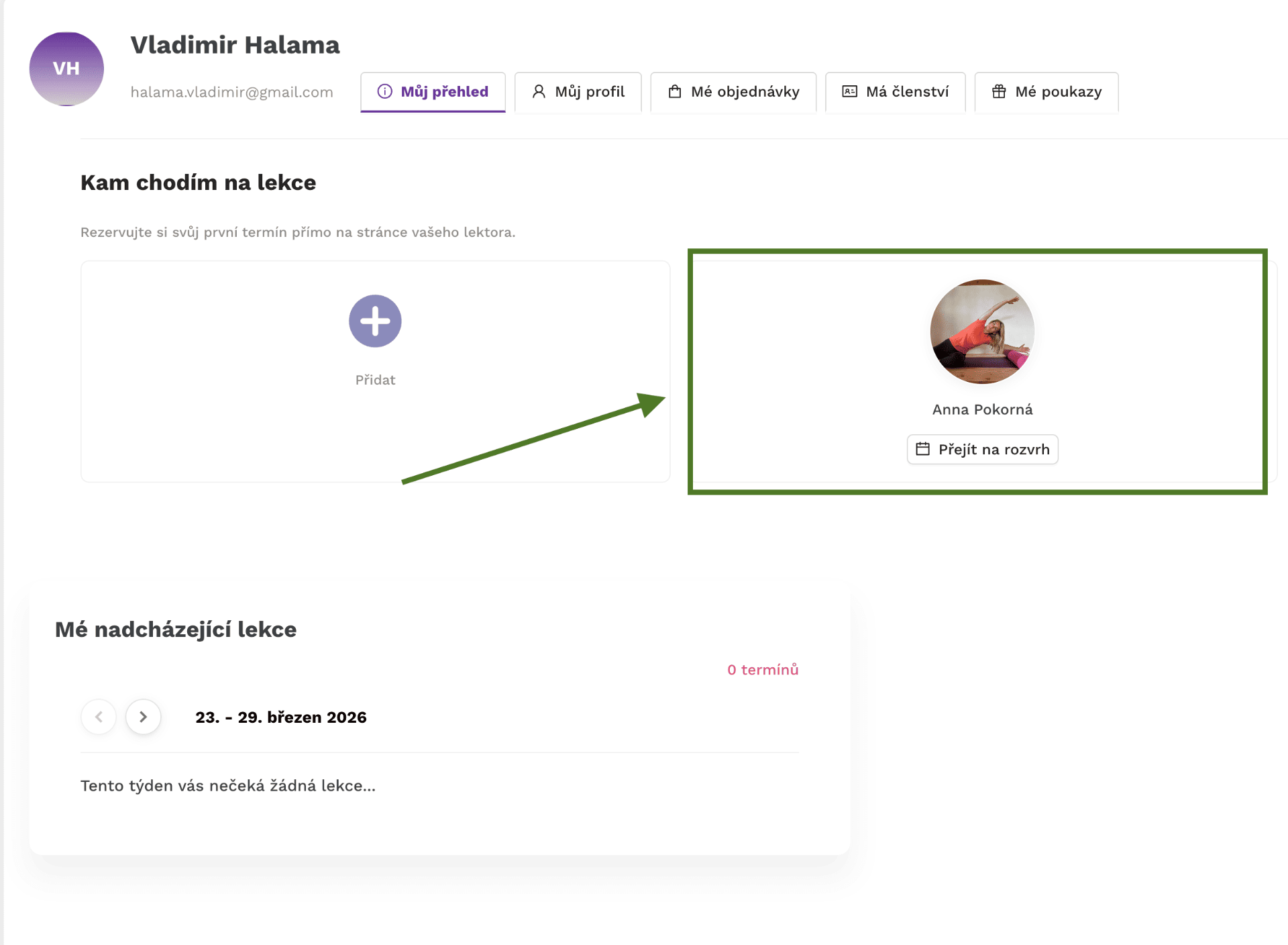Click the calendar icon in Přejít na rozvrh
The width and height of the screenshot is (1288, 945).
point(923,449)
